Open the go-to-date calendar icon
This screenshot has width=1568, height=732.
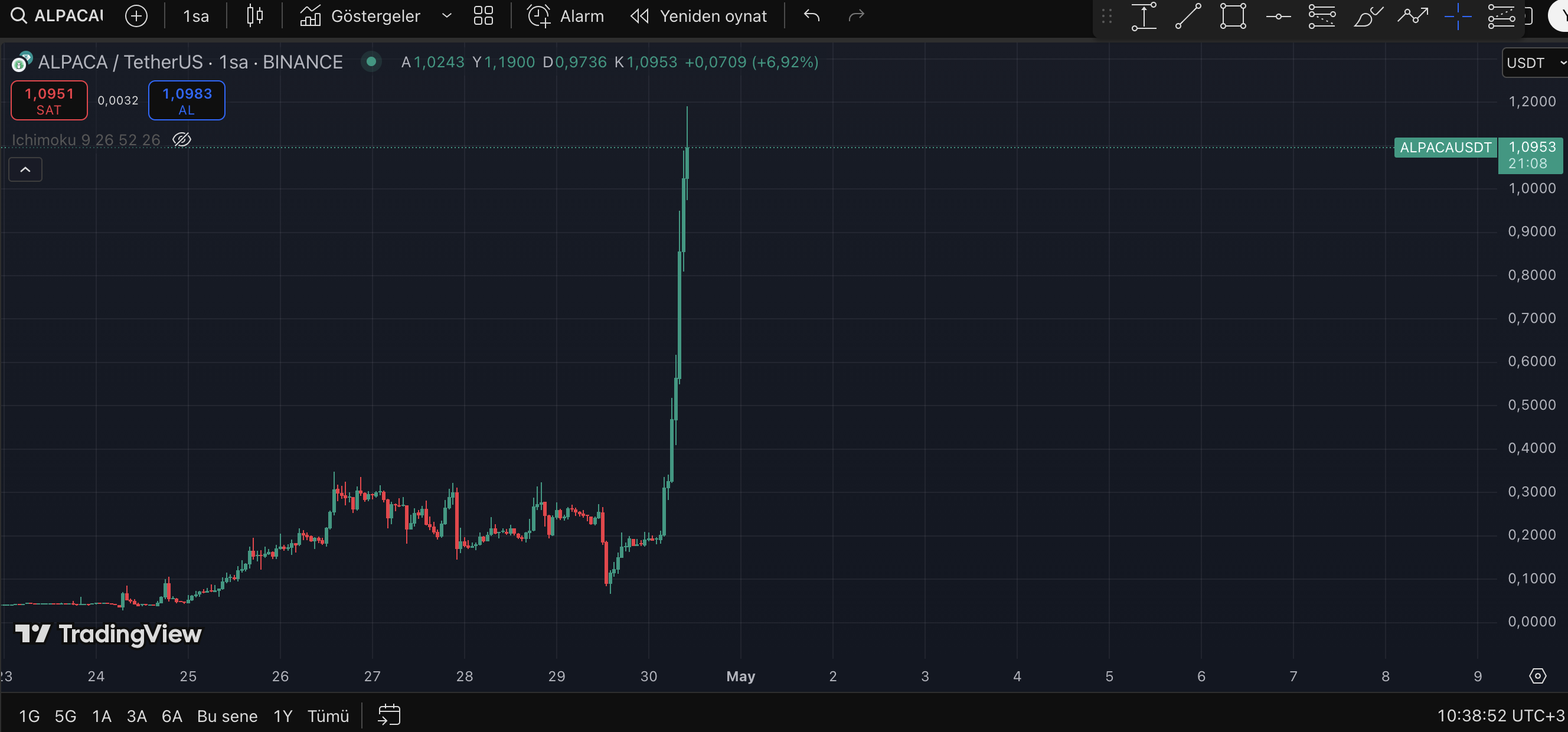coord(389,715)
